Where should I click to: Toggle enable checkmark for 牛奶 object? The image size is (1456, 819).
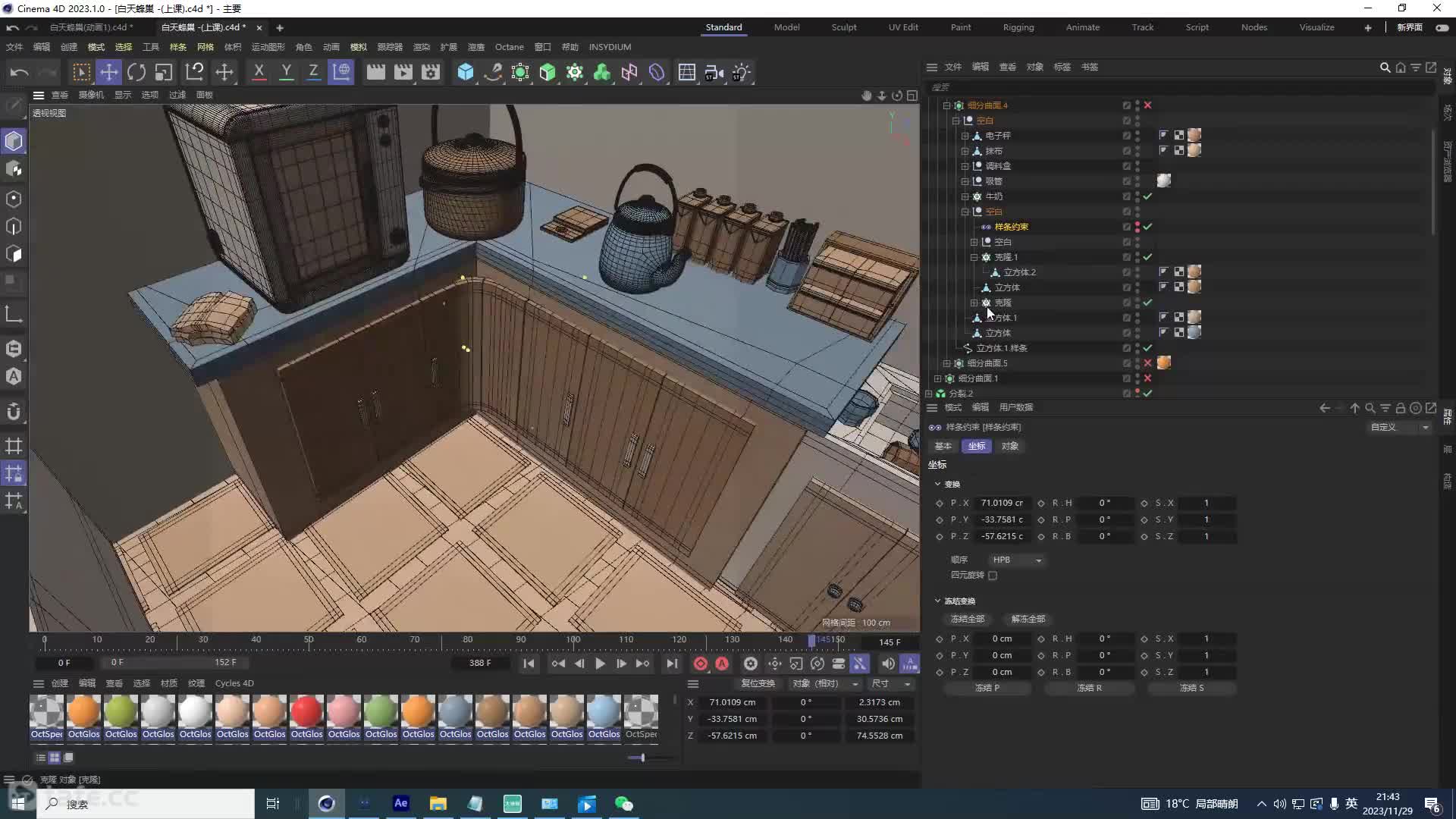click(1147, 196)
